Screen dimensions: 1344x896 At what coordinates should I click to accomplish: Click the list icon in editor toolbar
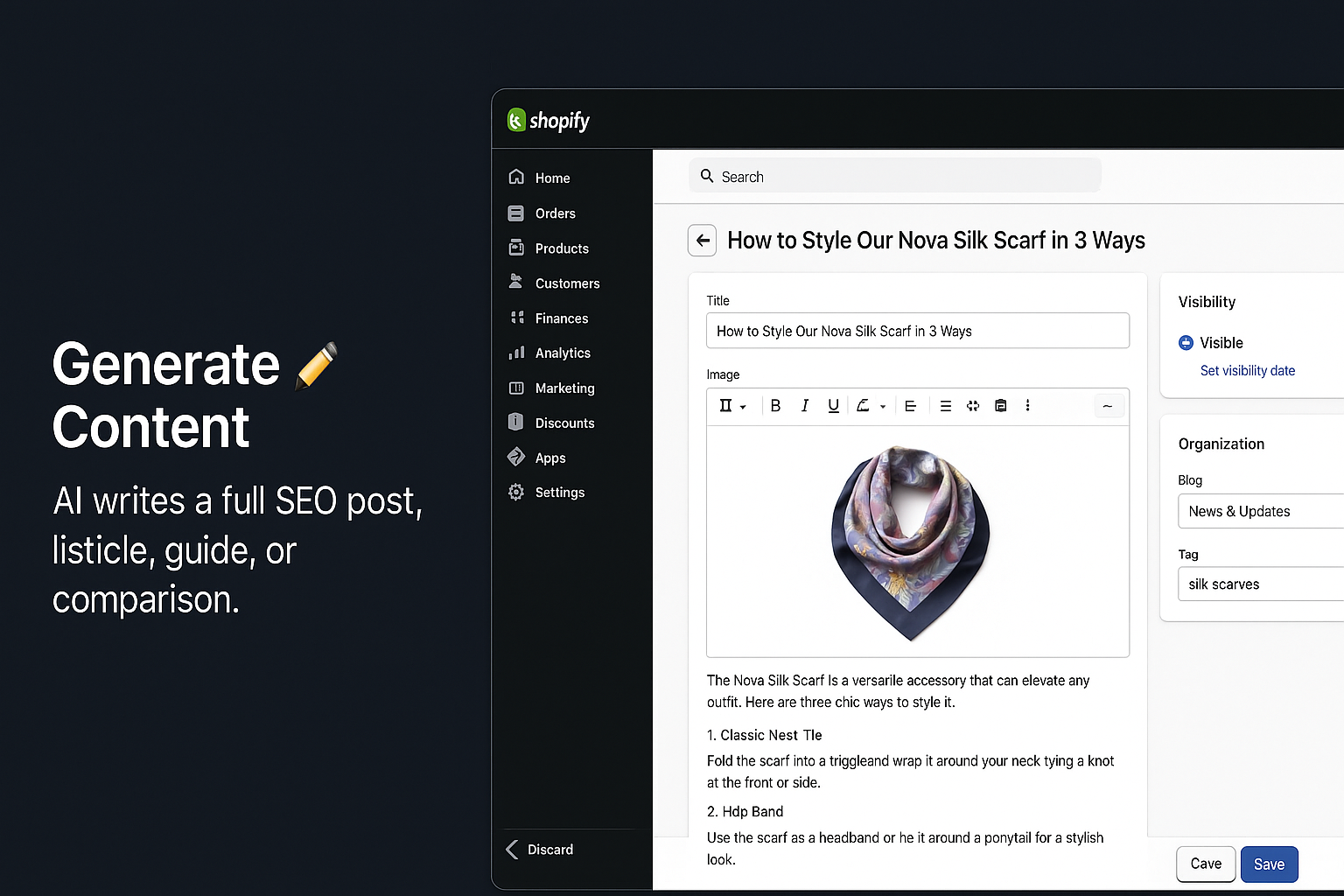point(945,406)
